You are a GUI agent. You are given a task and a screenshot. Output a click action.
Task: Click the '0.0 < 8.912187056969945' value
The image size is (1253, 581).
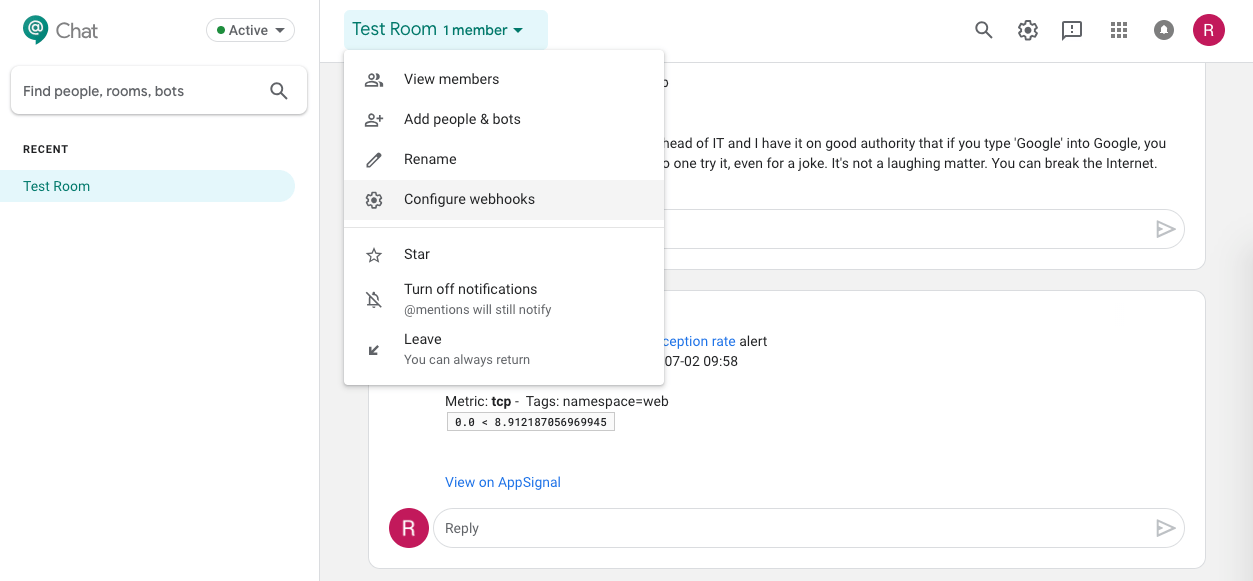[x=531, y=422]
